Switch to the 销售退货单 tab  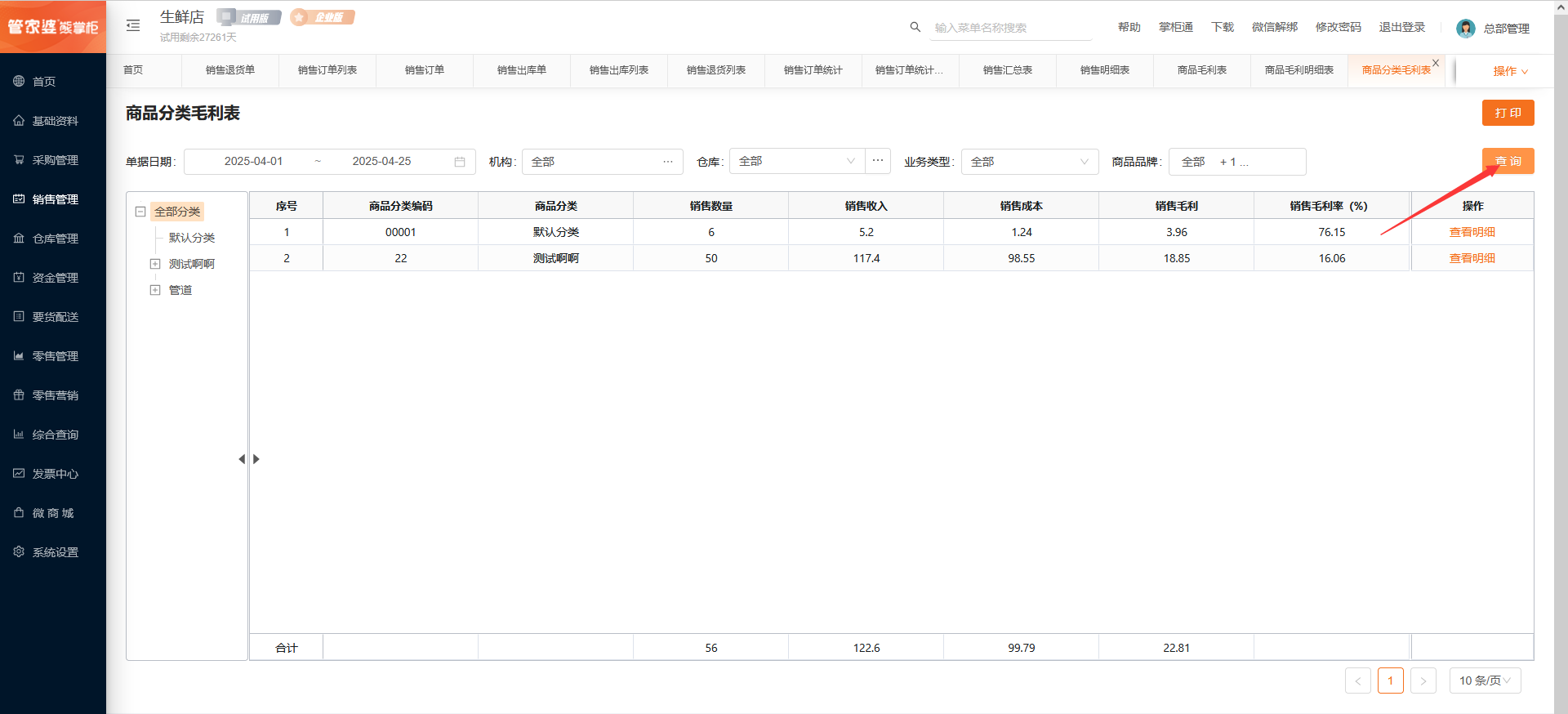(230, 70)
